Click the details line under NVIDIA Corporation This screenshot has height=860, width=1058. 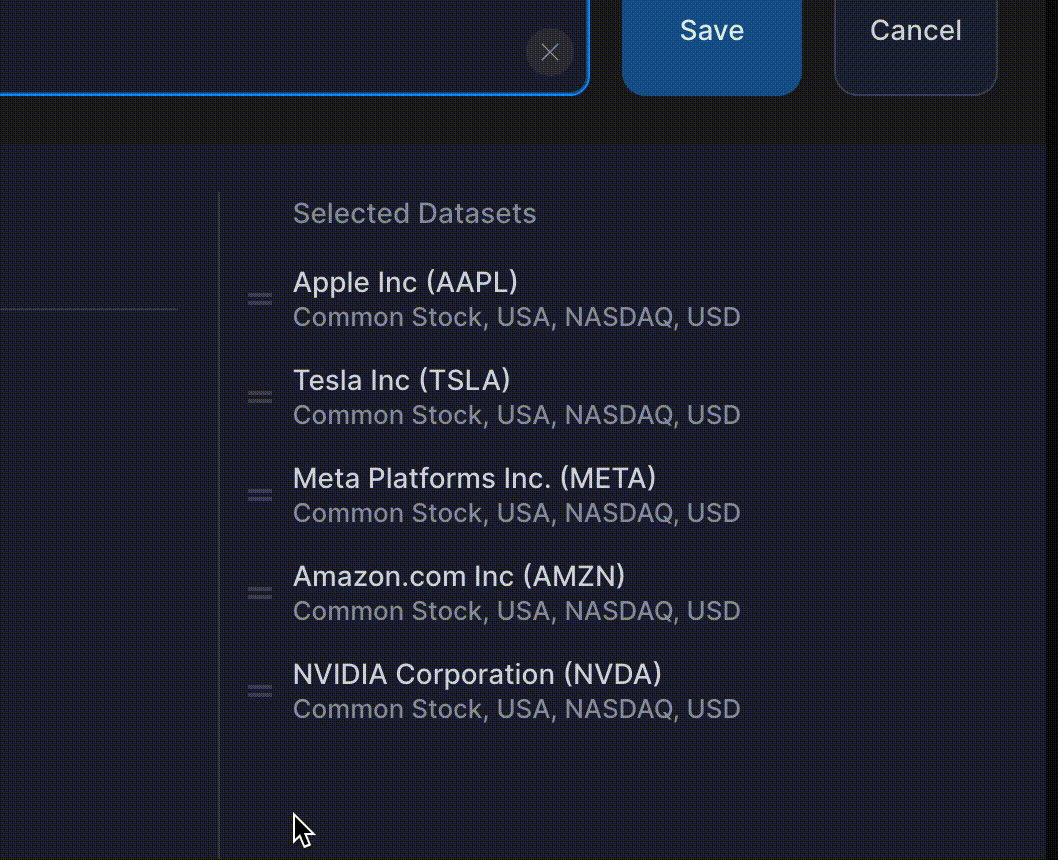[517, 709]
